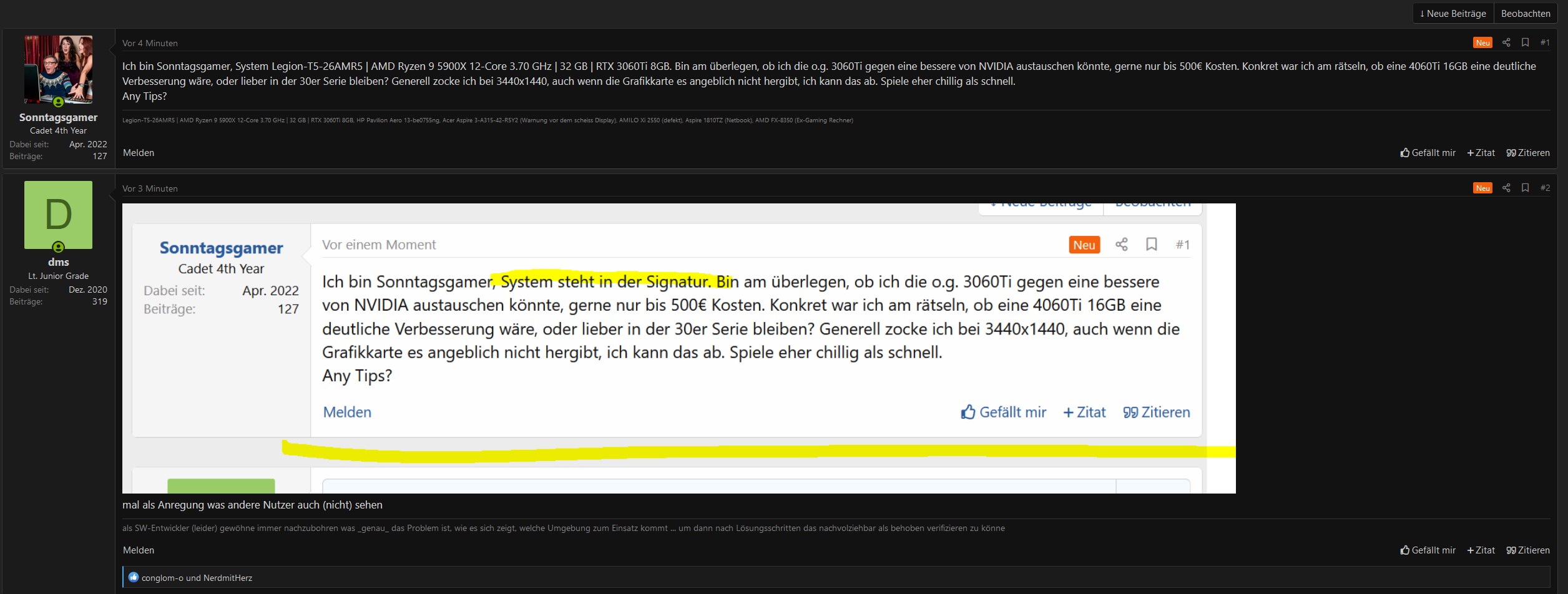Select "Beobachten" to watch the thread
The image size is (1568, 594).
[x=1525, y=13]
